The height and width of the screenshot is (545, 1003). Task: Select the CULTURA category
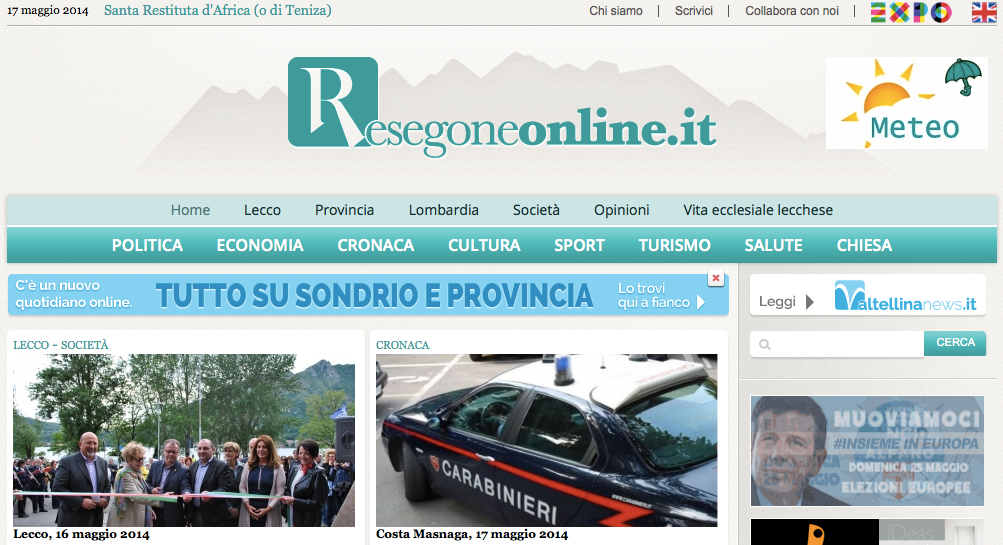(x=484, y=245)
